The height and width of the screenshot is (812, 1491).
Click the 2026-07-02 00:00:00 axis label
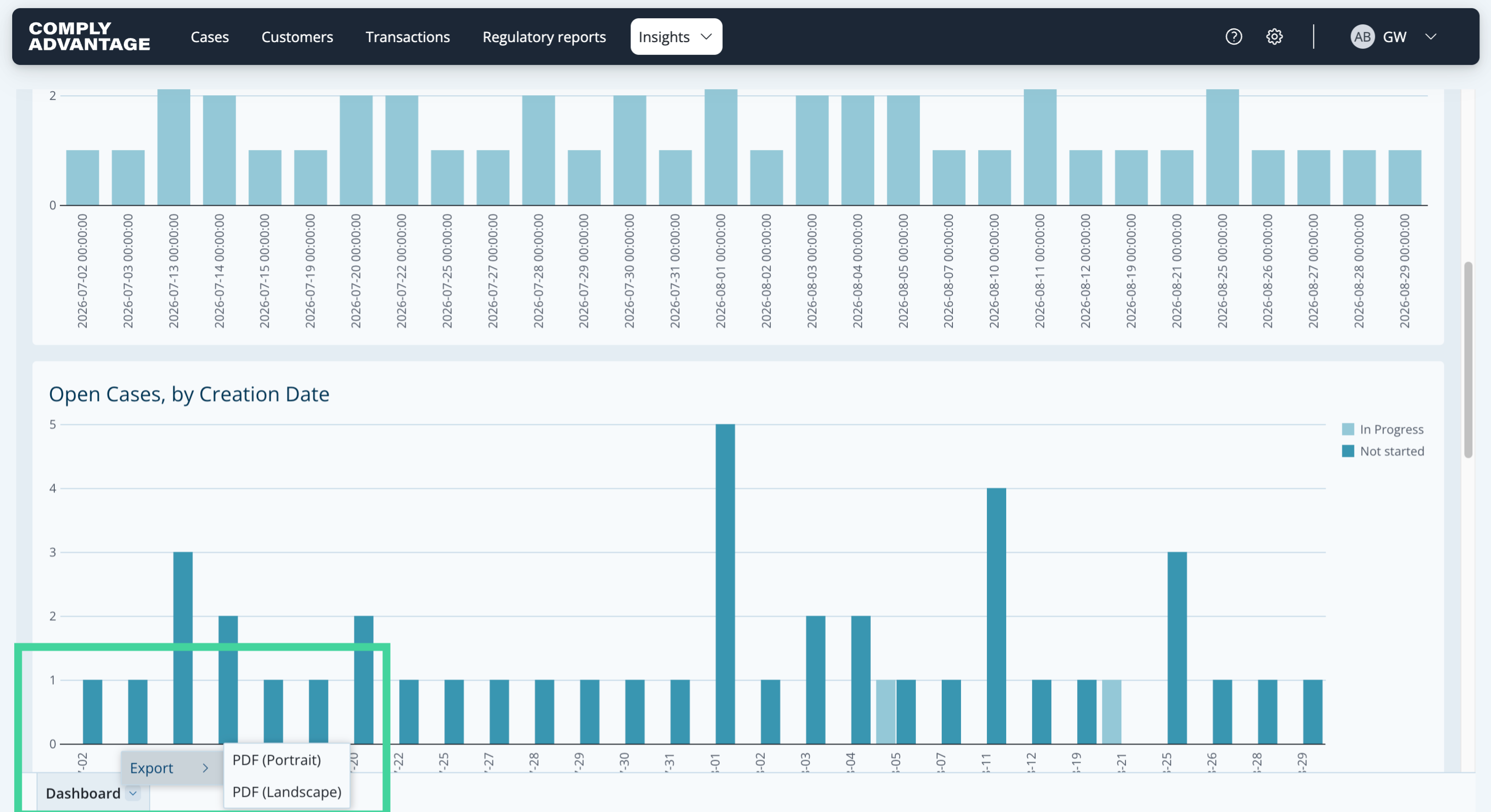point(82,271)
